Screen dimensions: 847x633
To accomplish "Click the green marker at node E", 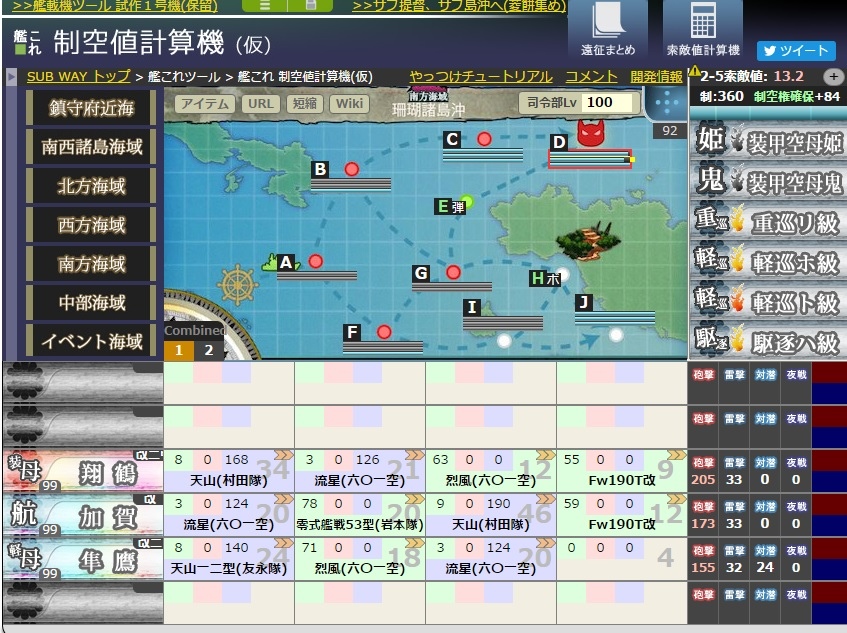I will [x=467, y=202].
